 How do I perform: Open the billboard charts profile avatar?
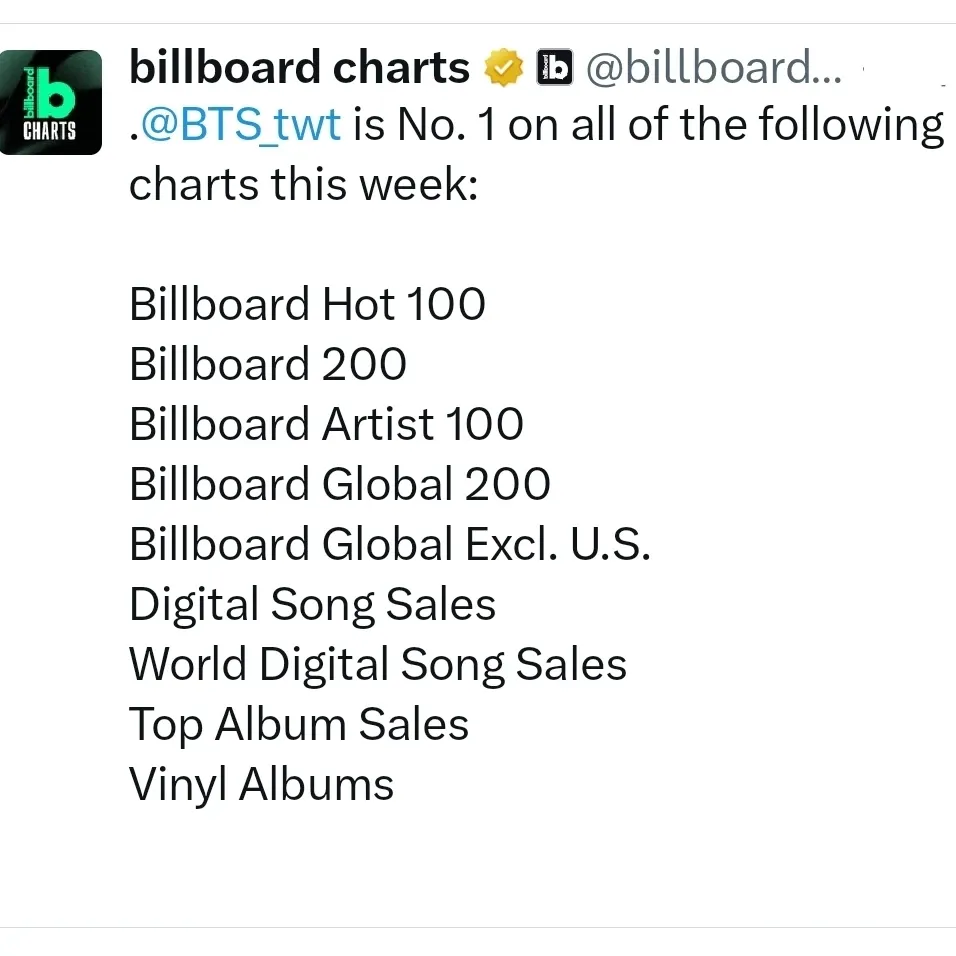51,102
